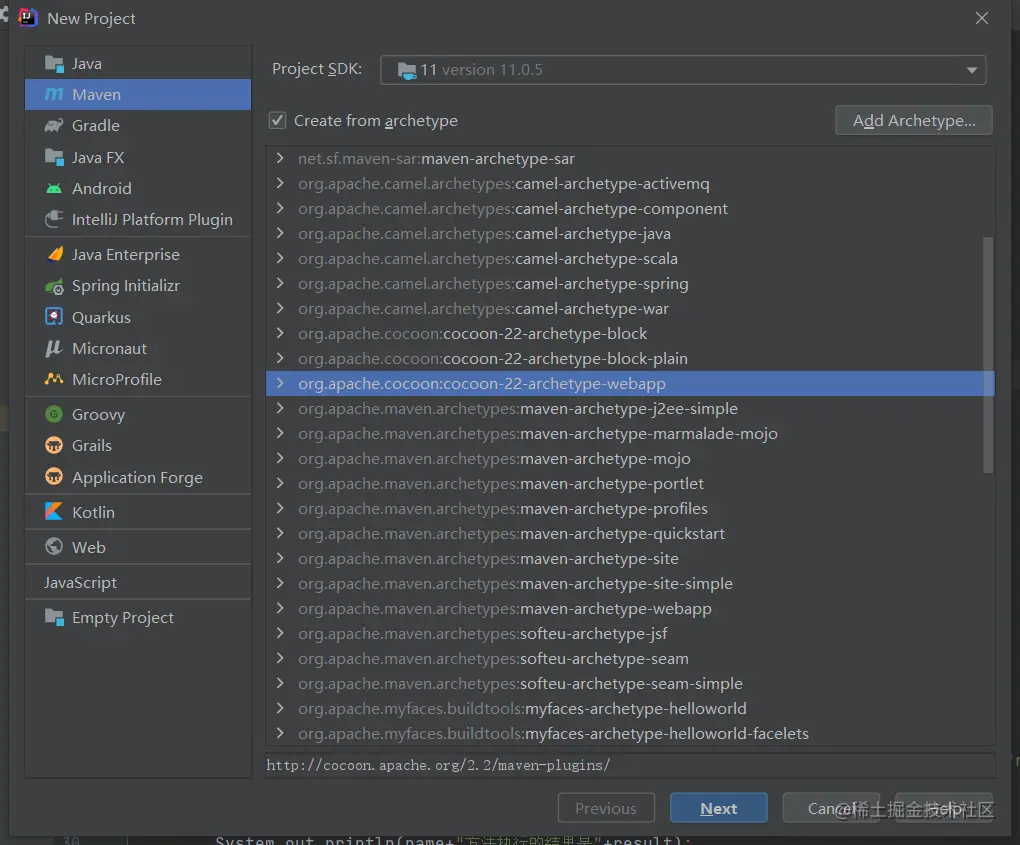This screenshot has height=845, width=1020.
Task: Close the New Project dialog
Action: tap(982, 18)
